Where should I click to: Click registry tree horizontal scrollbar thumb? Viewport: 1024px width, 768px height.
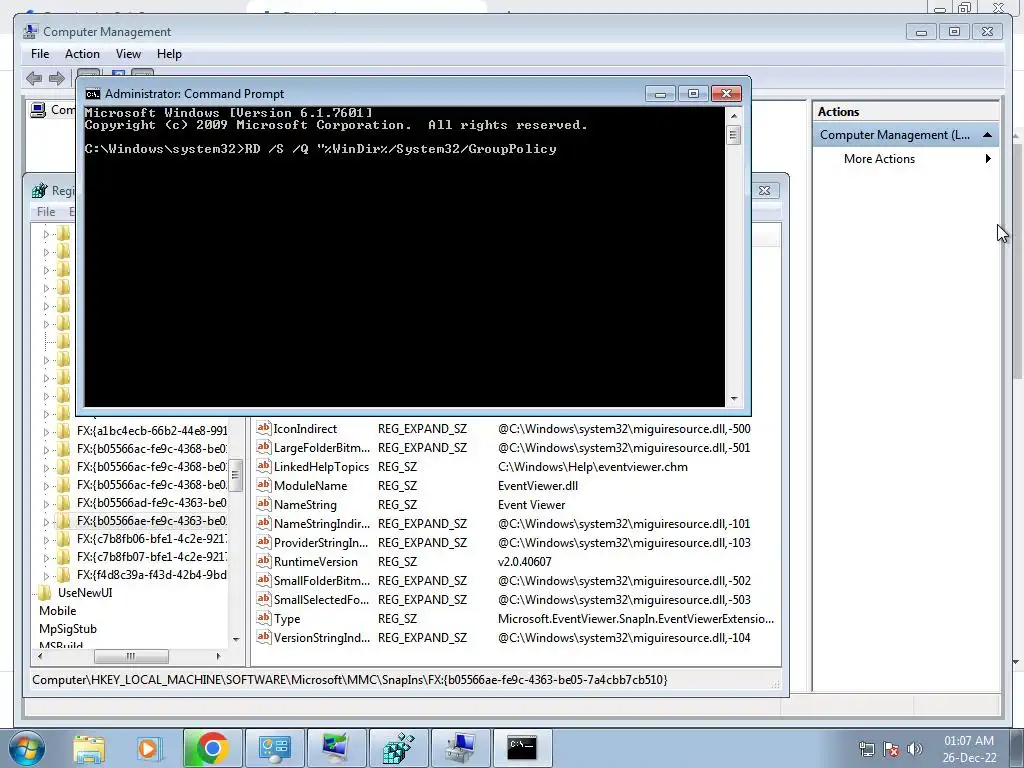click(x=131, y=656)
